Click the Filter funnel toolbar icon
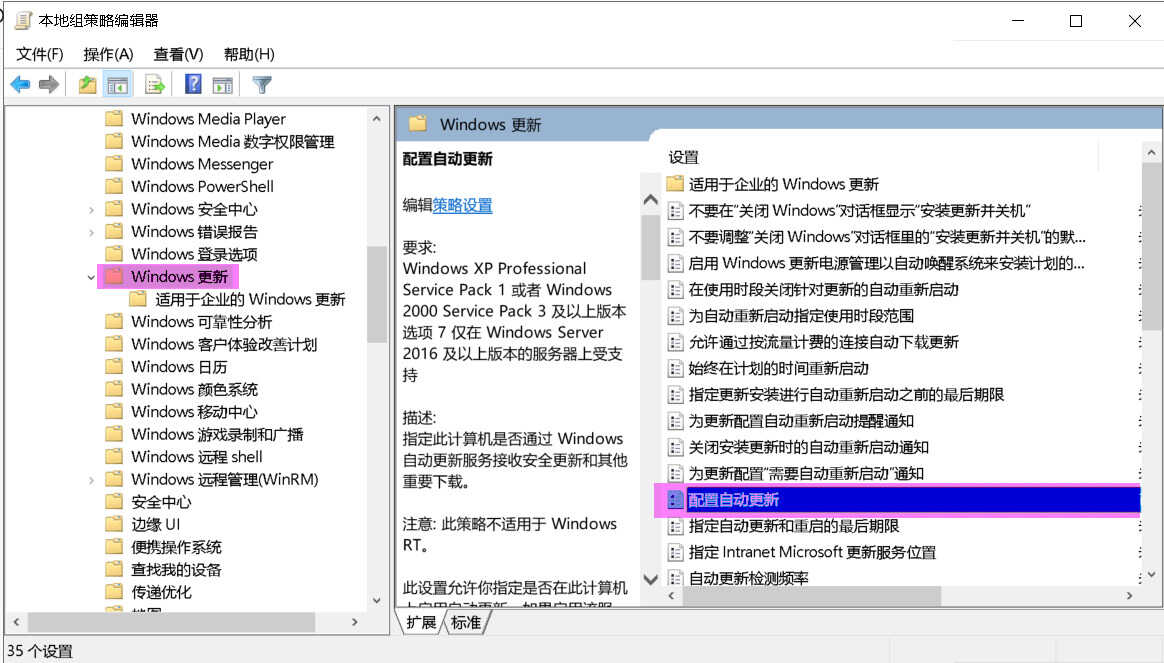The width and height of the screenshot is (1164, 663). [262, 85]
